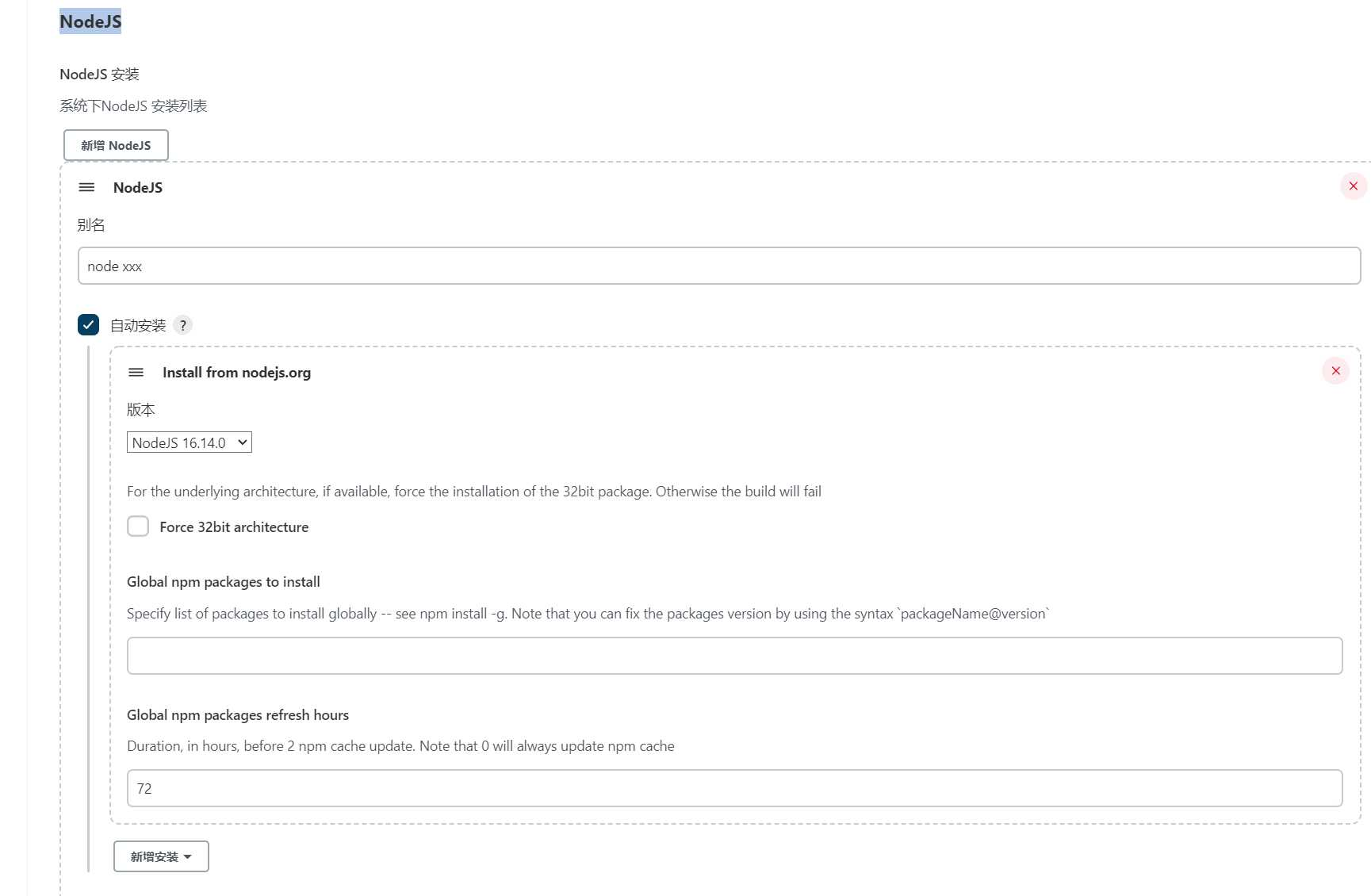Click the 别名 field containing node xxx
Image resolution: width=1371 pixels, height=896 pixels.
pos(719,266)
